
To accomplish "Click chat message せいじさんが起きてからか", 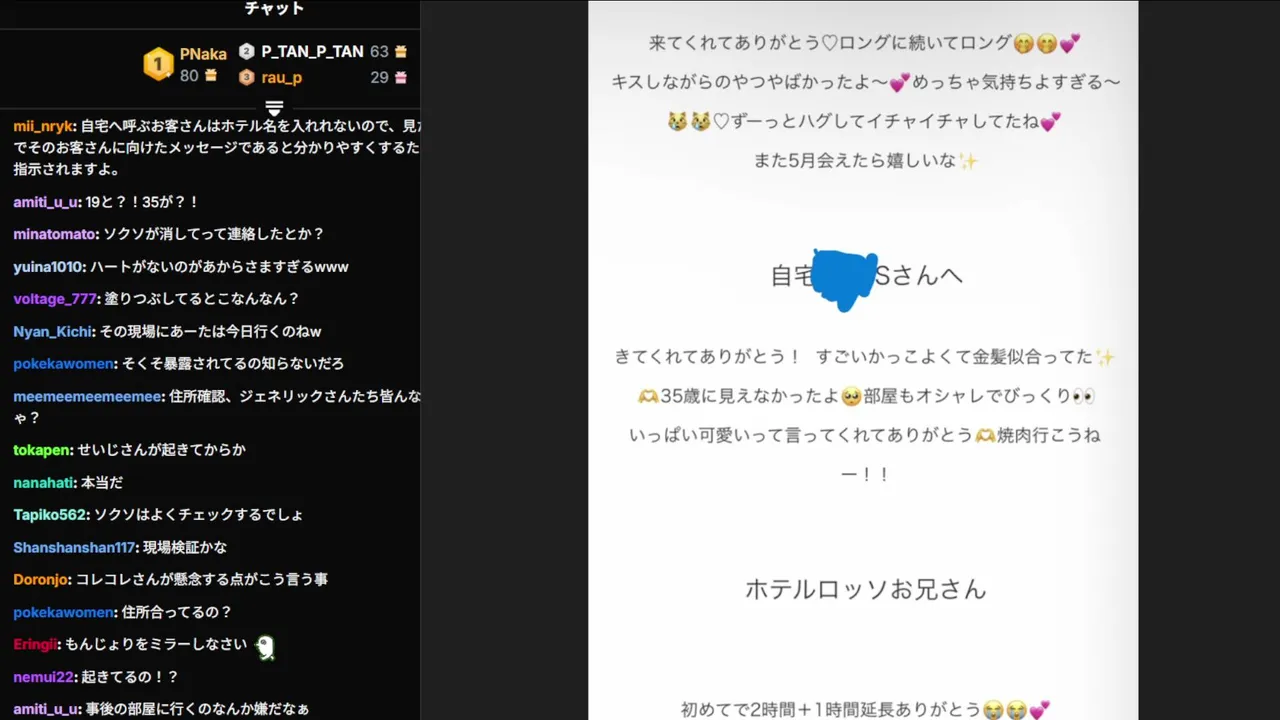I will point(163,450).
